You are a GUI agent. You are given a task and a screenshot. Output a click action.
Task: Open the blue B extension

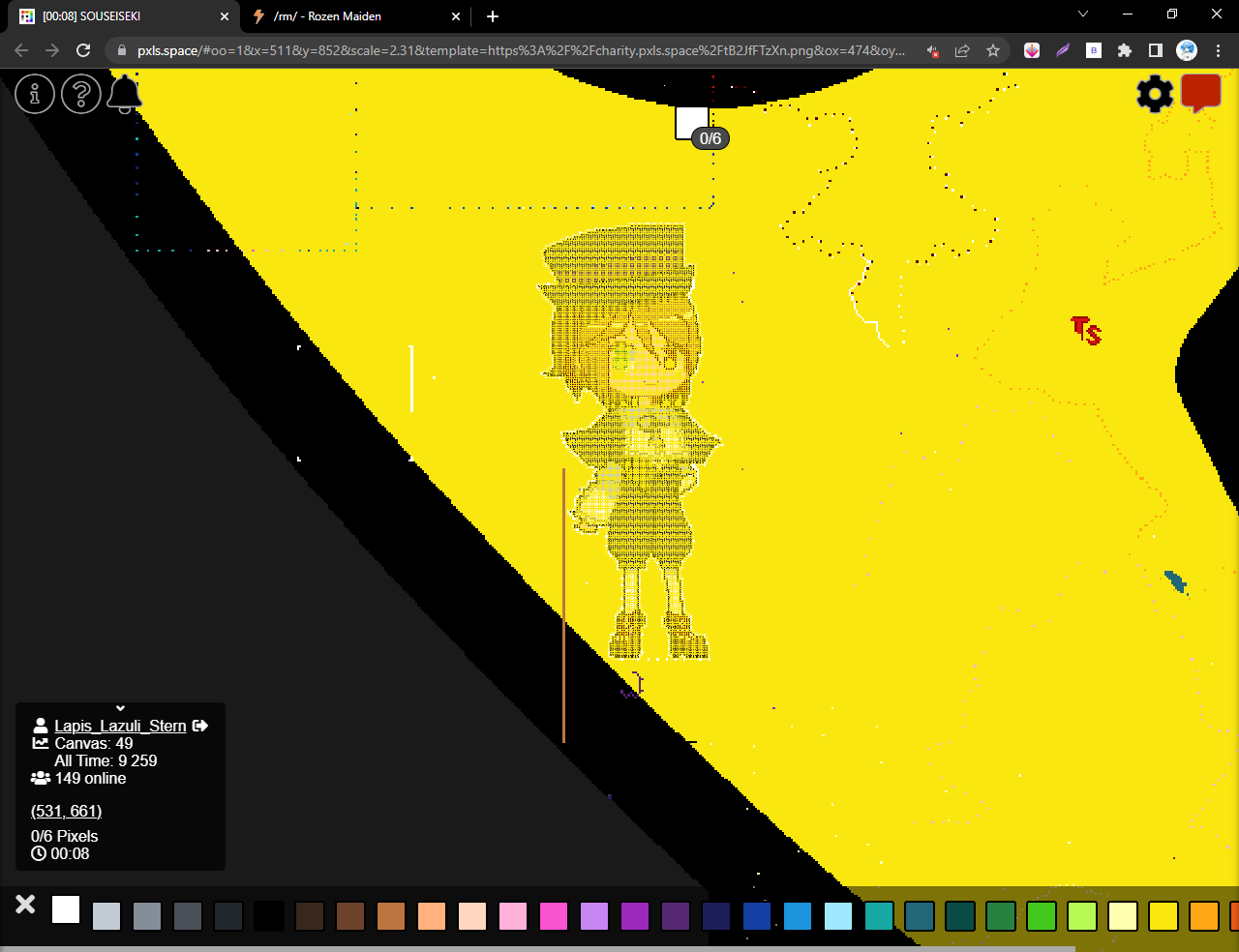click(x=1094, y=50)
